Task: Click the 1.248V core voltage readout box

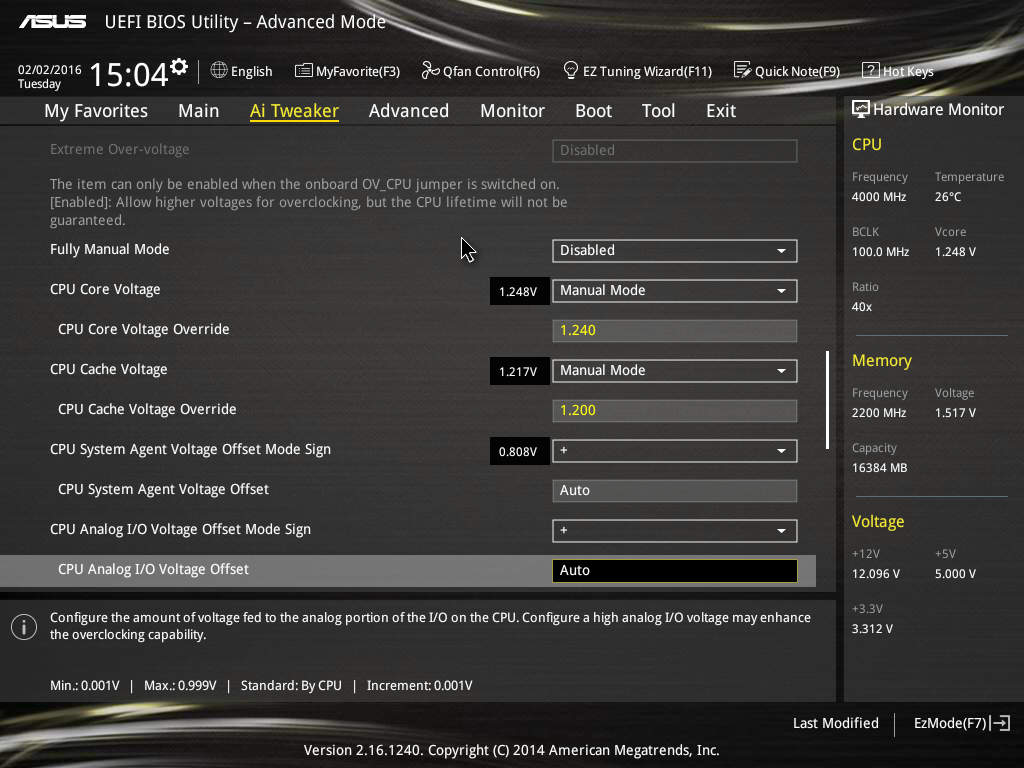Action: coord(519,291)
